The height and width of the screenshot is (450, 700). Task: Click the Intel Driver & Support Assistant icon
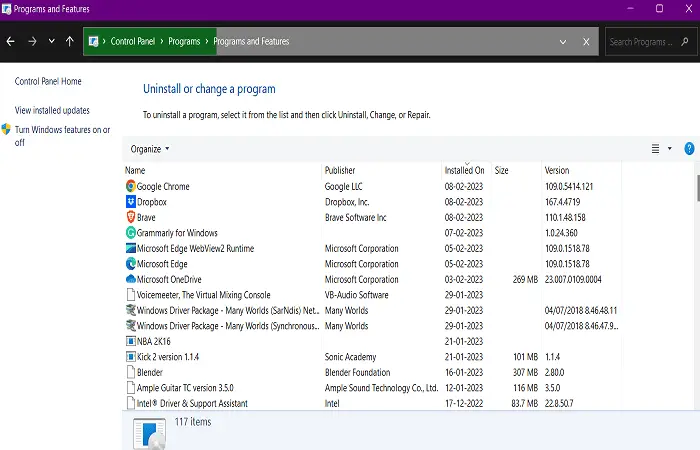[x=130, y=403]
